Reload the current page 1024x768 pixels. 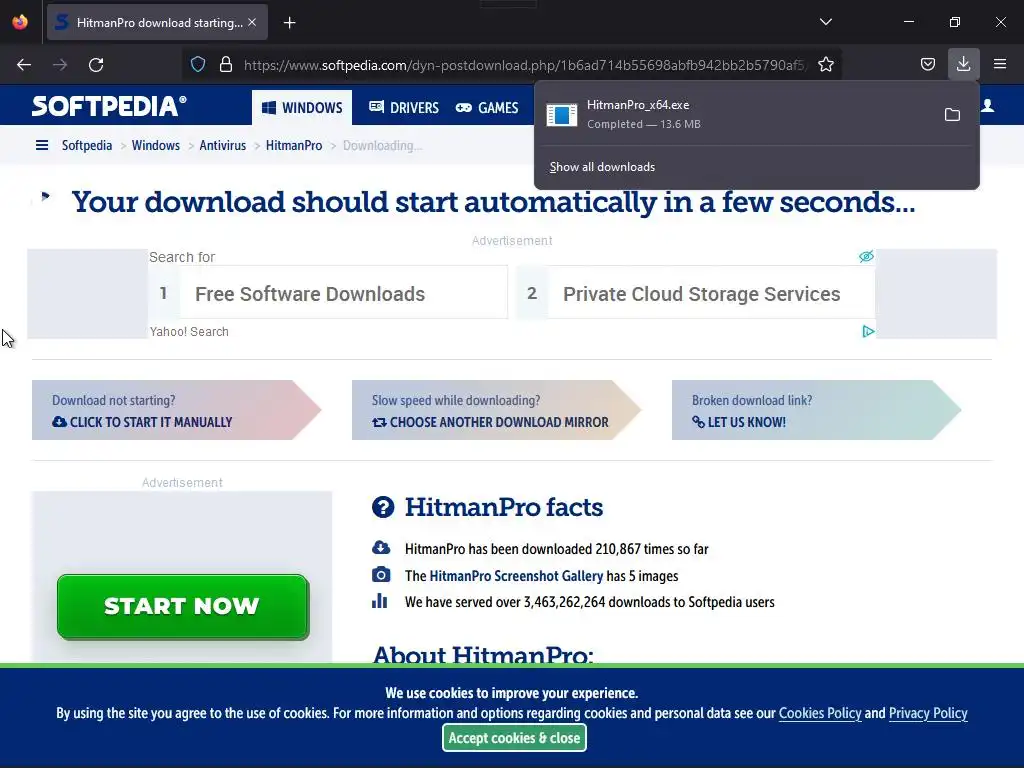point(96,65)
